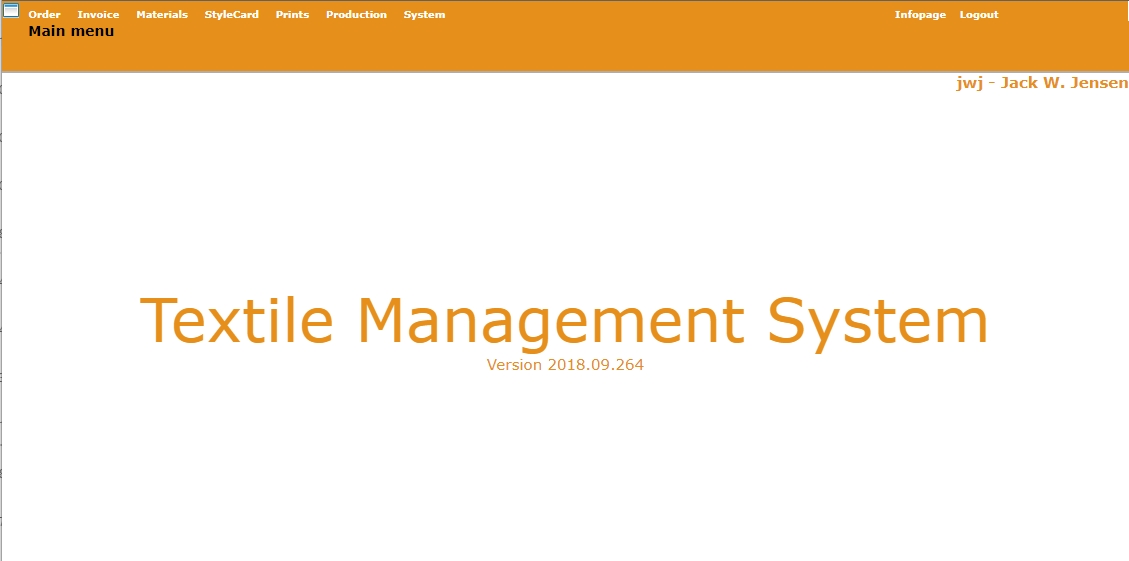Click empty header space between System and Infopage

(670, 15)
